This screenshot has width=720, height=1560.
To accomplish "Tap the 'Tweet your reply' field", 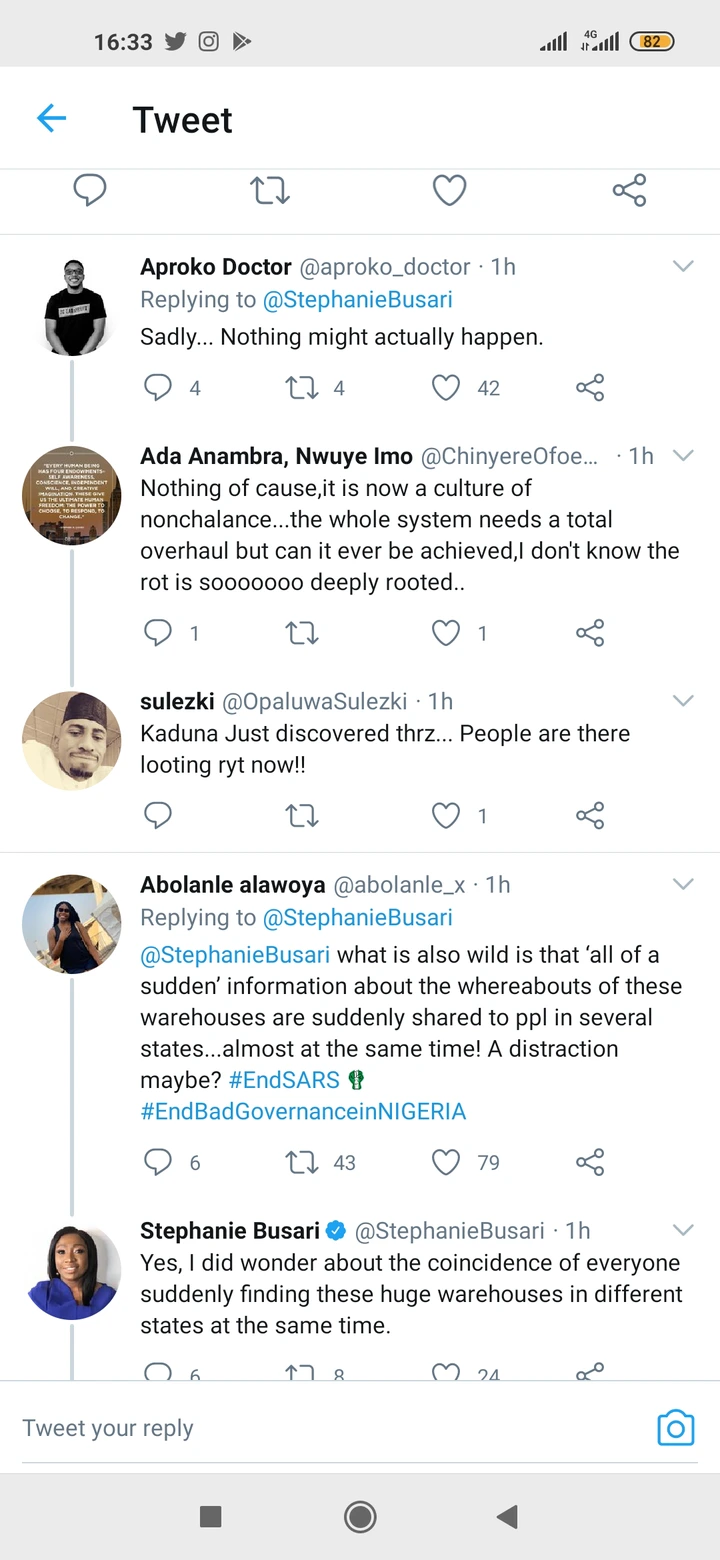I will pyautogui.click(x=300, y=1428).
